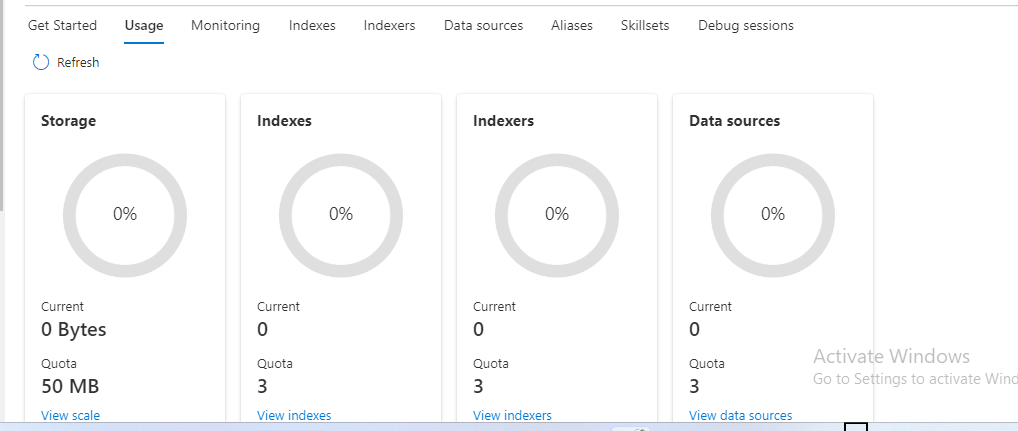Open the Indexers tab
The width and height of the screenshot is (1018, 431).
tap(390, 25)
